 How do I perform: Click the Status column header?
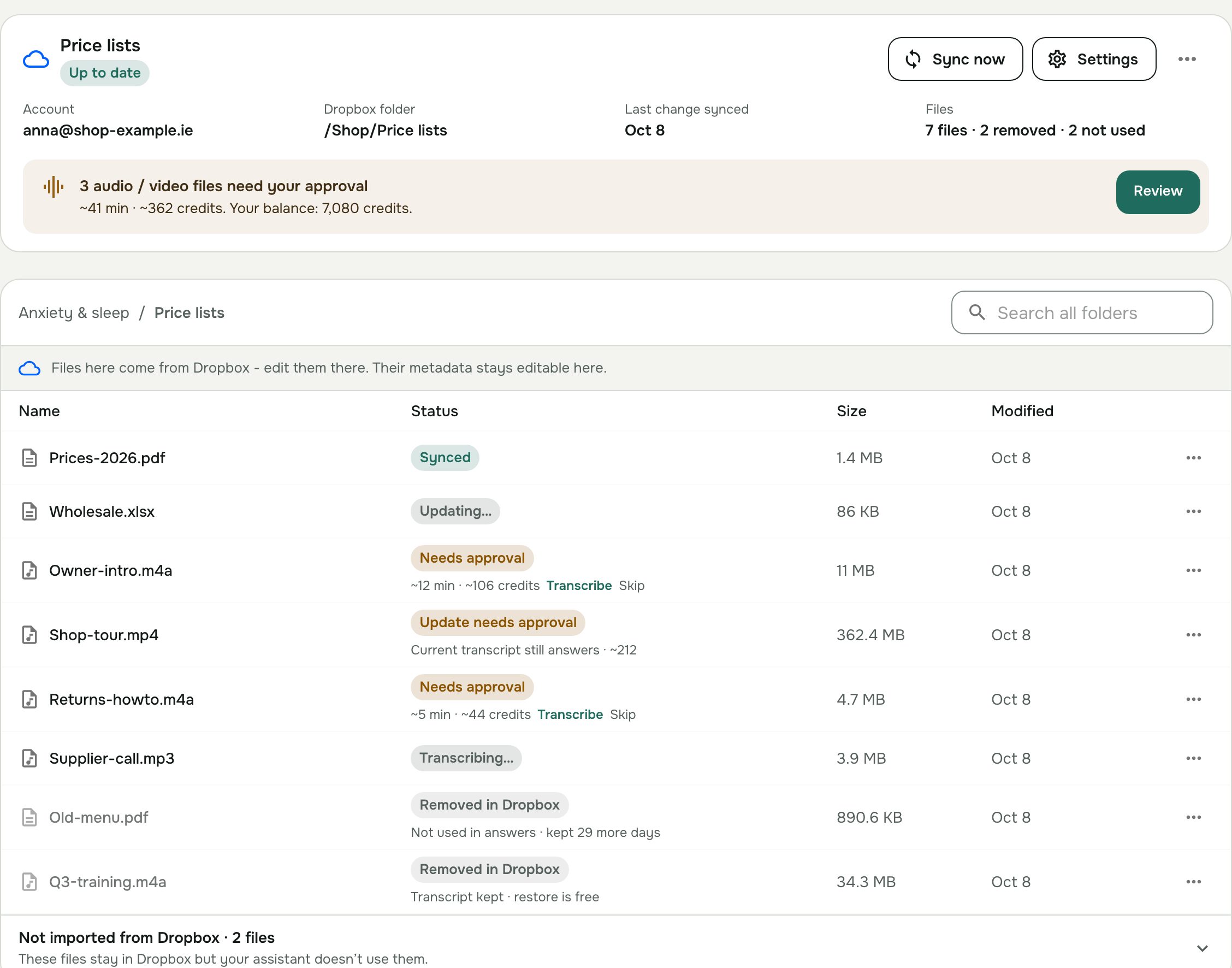[x=435, y=411]
